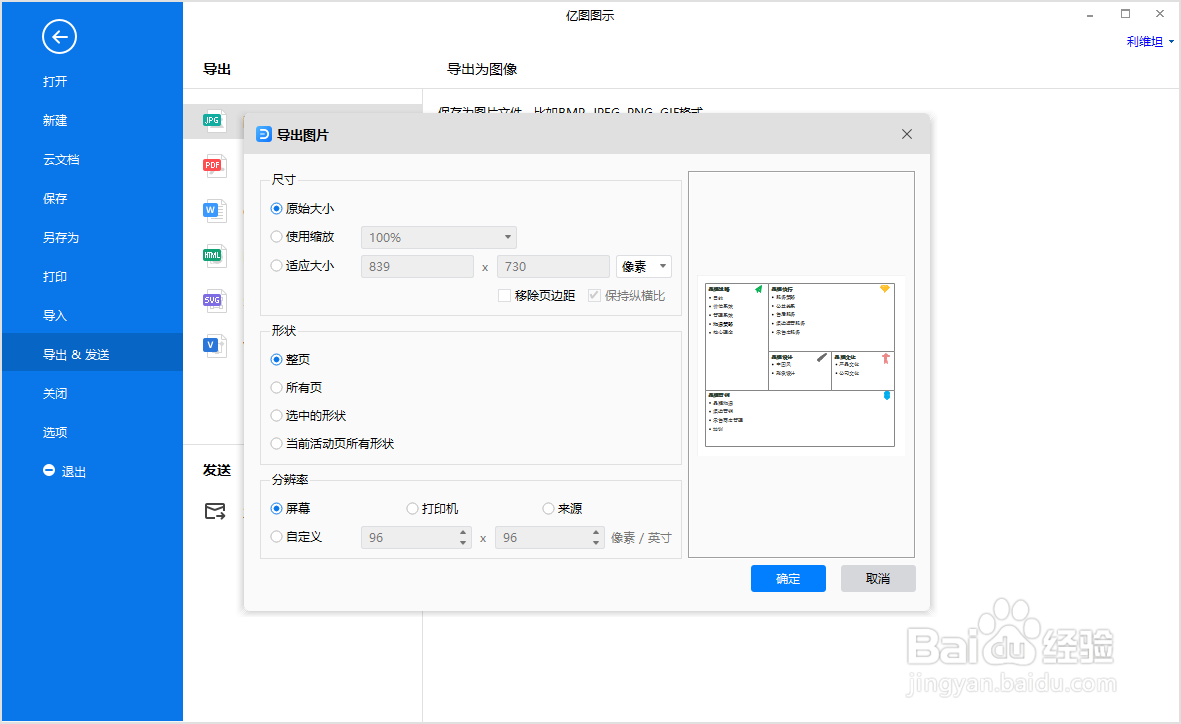
Task: Click the 确定 button to confirm export
Action: pos(788,578)
